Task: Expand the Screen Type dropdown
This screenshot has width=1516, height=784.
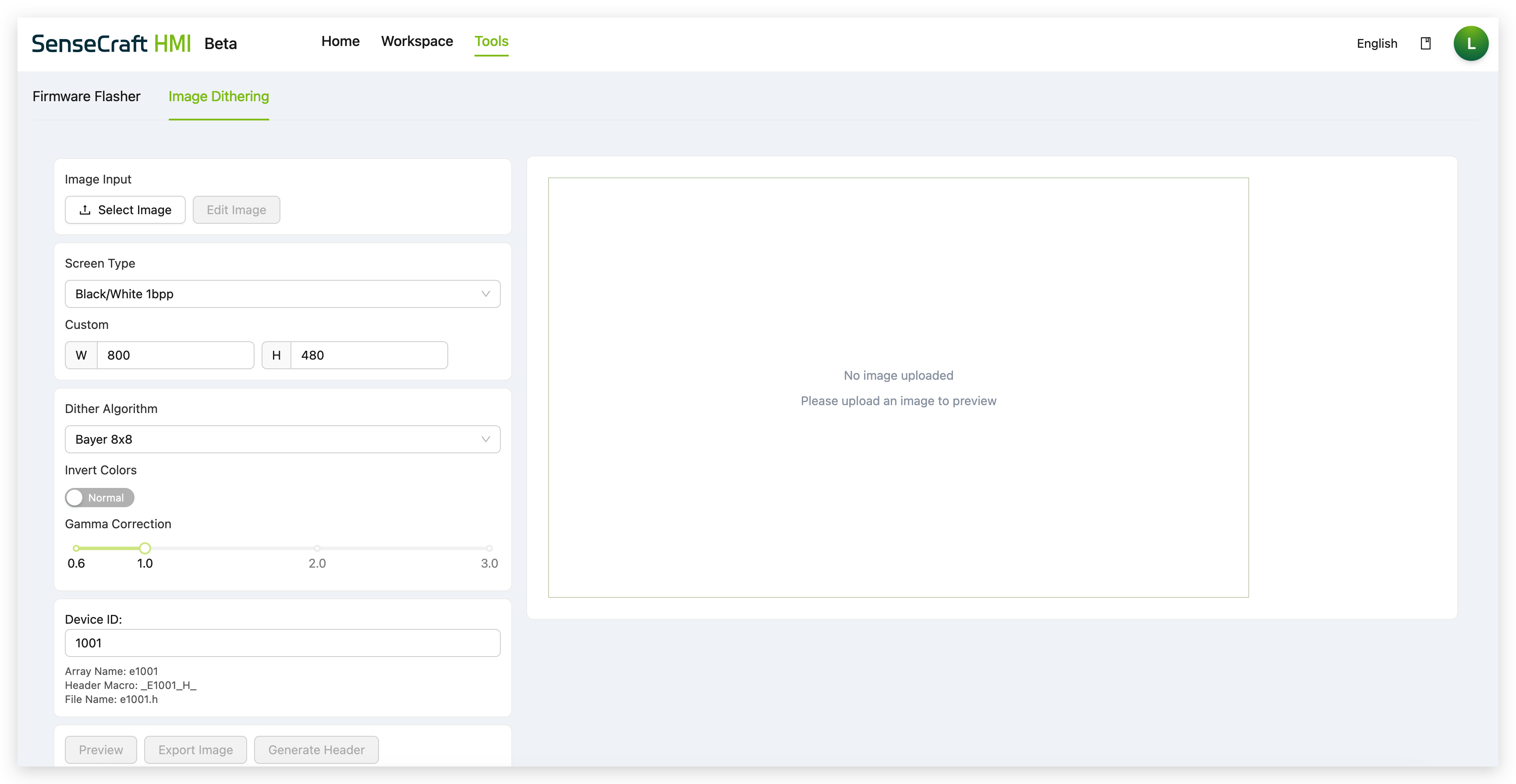Action: pos(283,294)
